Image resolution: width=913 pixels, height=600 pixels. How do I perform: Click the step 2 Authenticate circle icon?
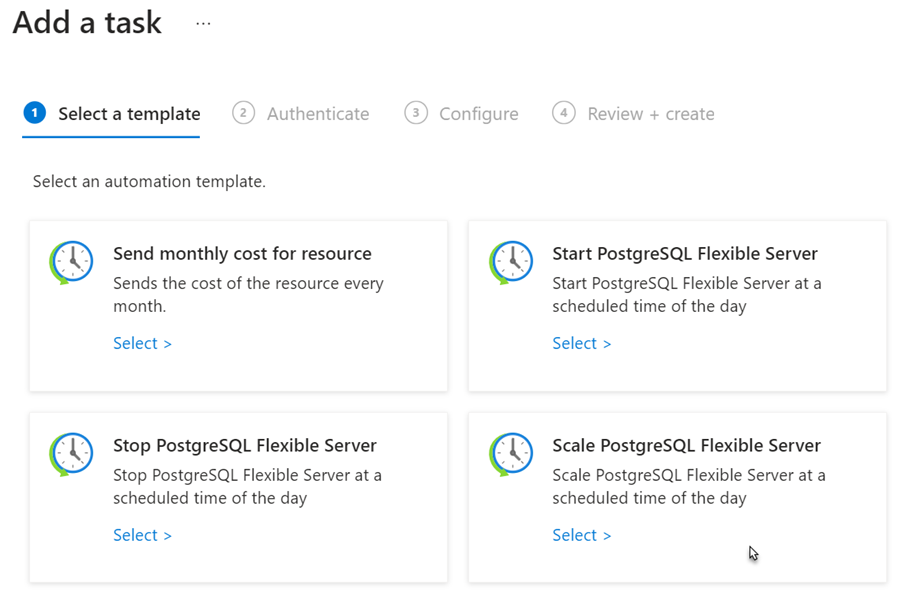pos(243,113)
